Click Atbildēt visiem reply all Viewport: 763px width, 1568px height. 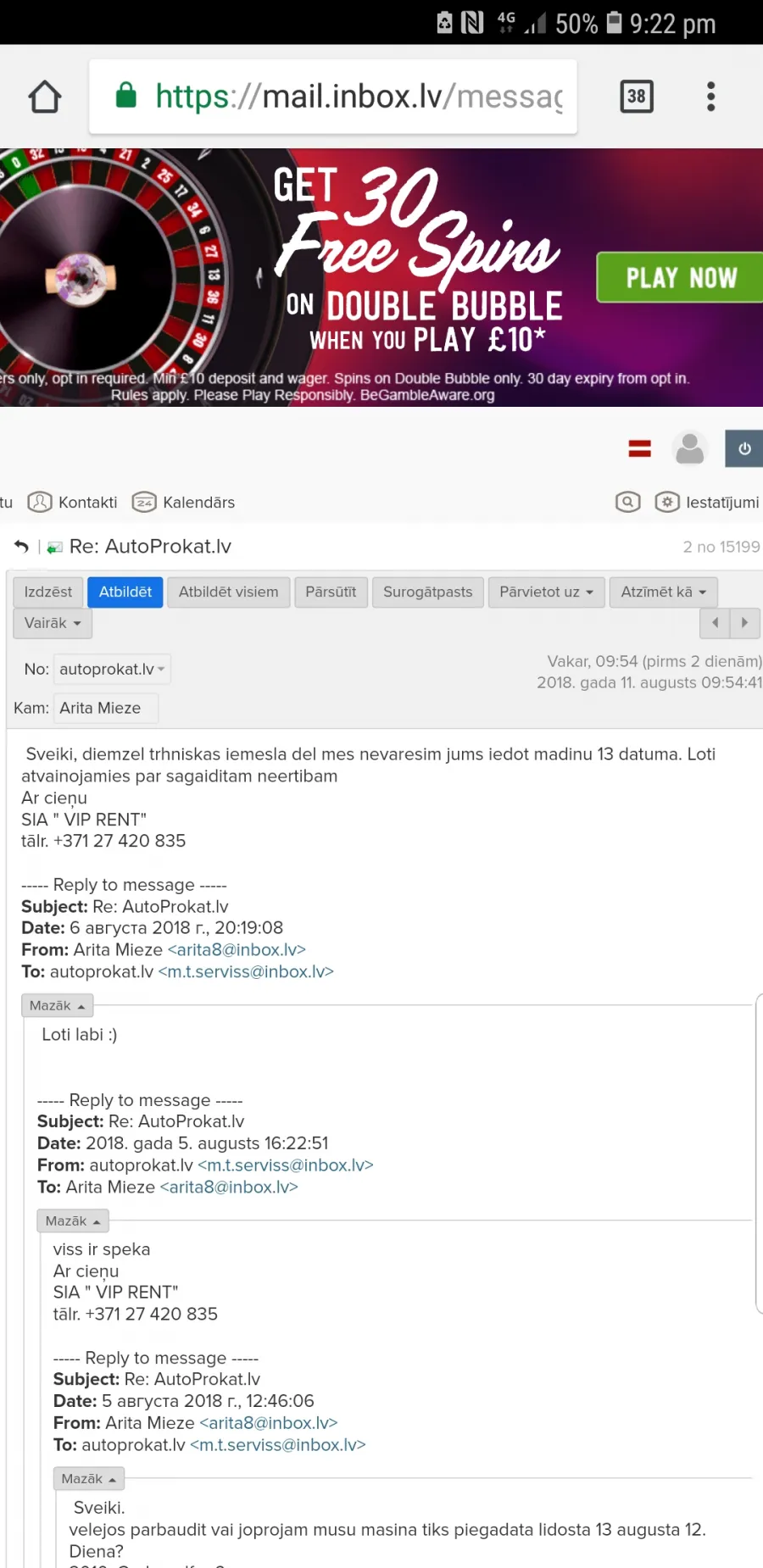(229, 592)
